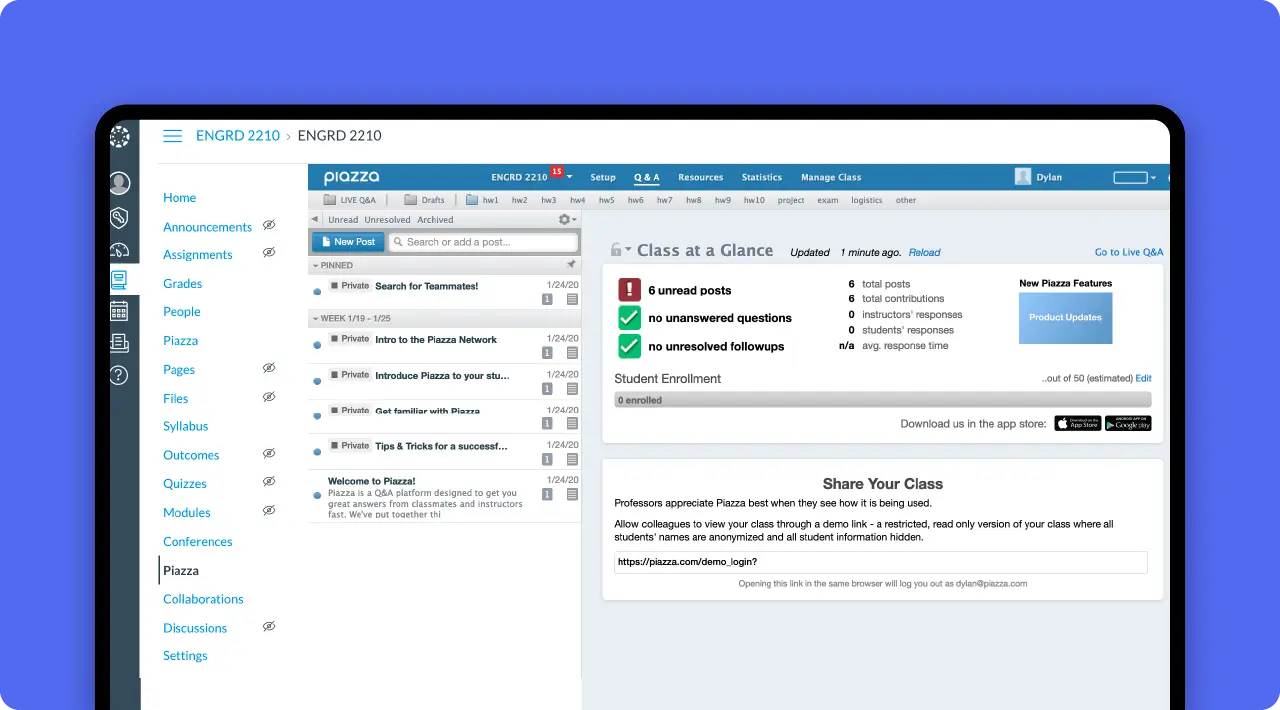Select the logistics folder
Screen dimensions: 1280x710
point(867,200)
